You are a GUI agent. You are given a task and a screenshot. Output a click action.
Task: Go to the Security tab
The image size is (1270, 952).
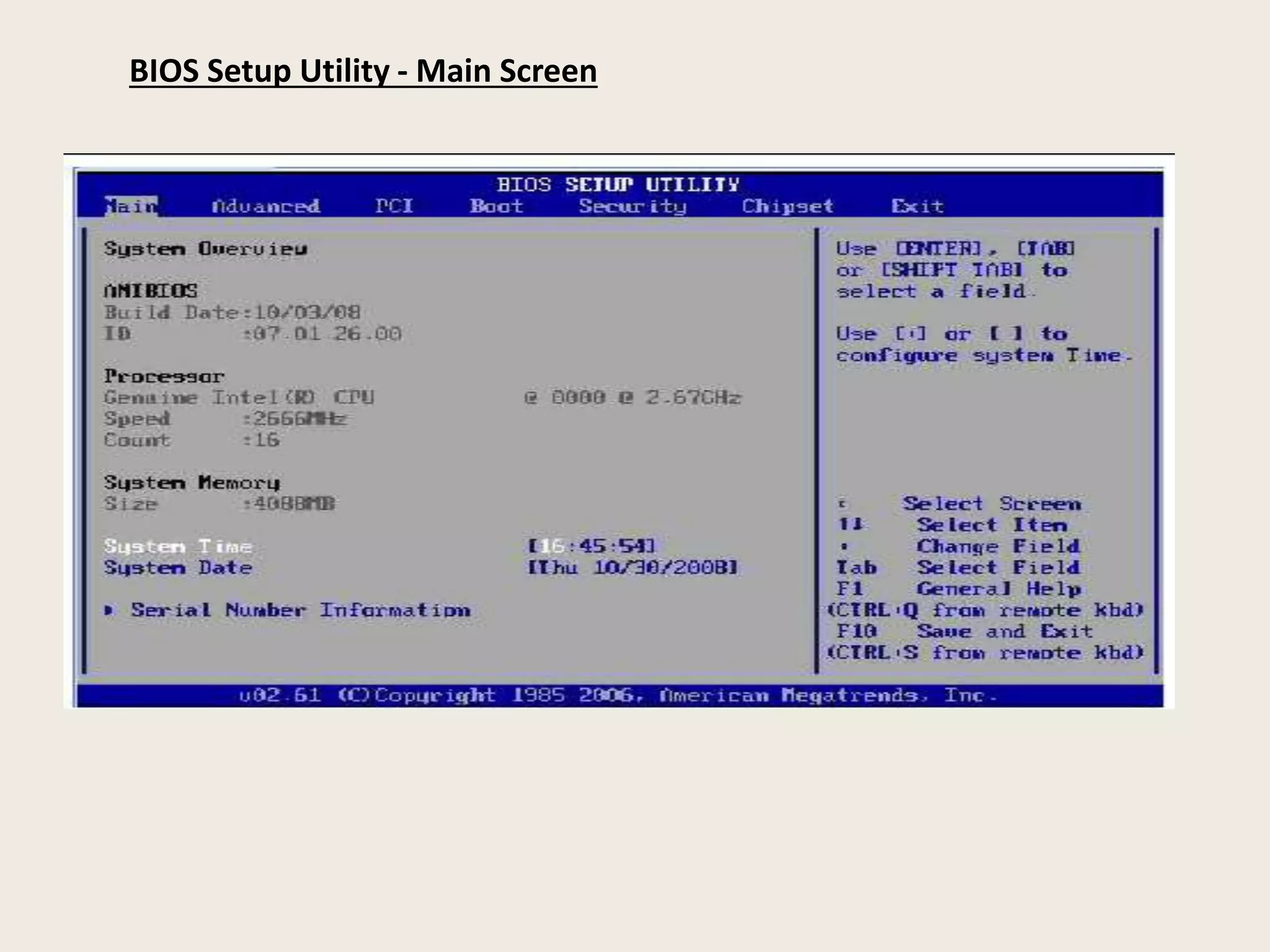coord(633,206)
